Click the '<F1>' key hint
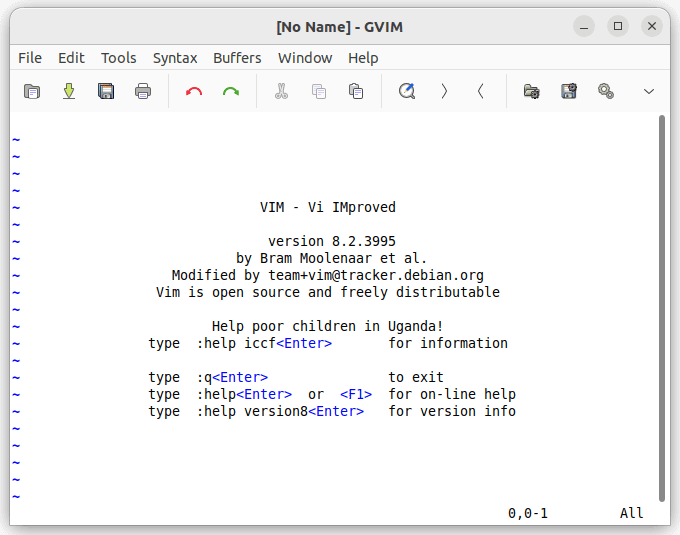680x535 pixels. coord(356,394)
